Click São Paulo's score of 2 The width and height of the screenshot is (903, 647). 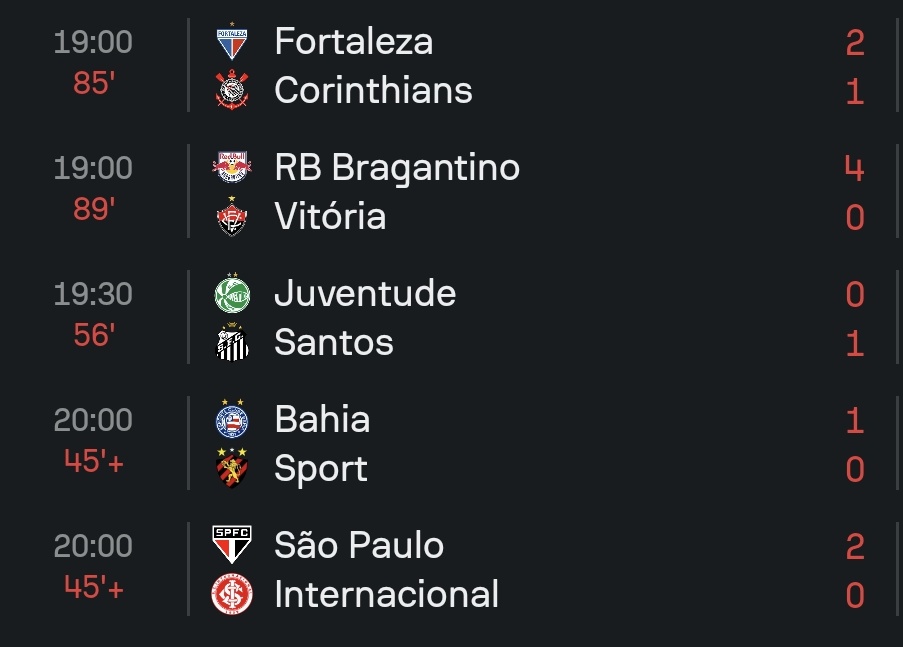(x=854, y=546)
